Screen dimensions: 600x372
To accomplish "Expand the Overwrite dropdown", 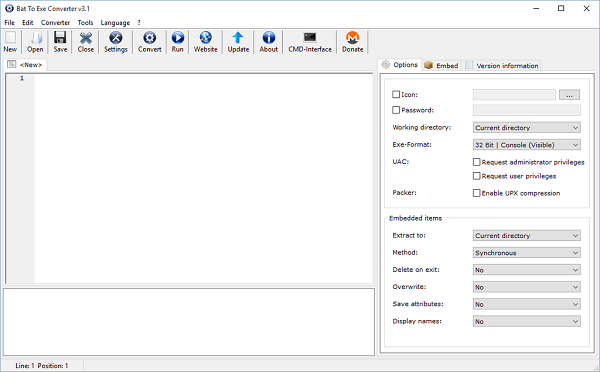I will (x=527, y=287).
